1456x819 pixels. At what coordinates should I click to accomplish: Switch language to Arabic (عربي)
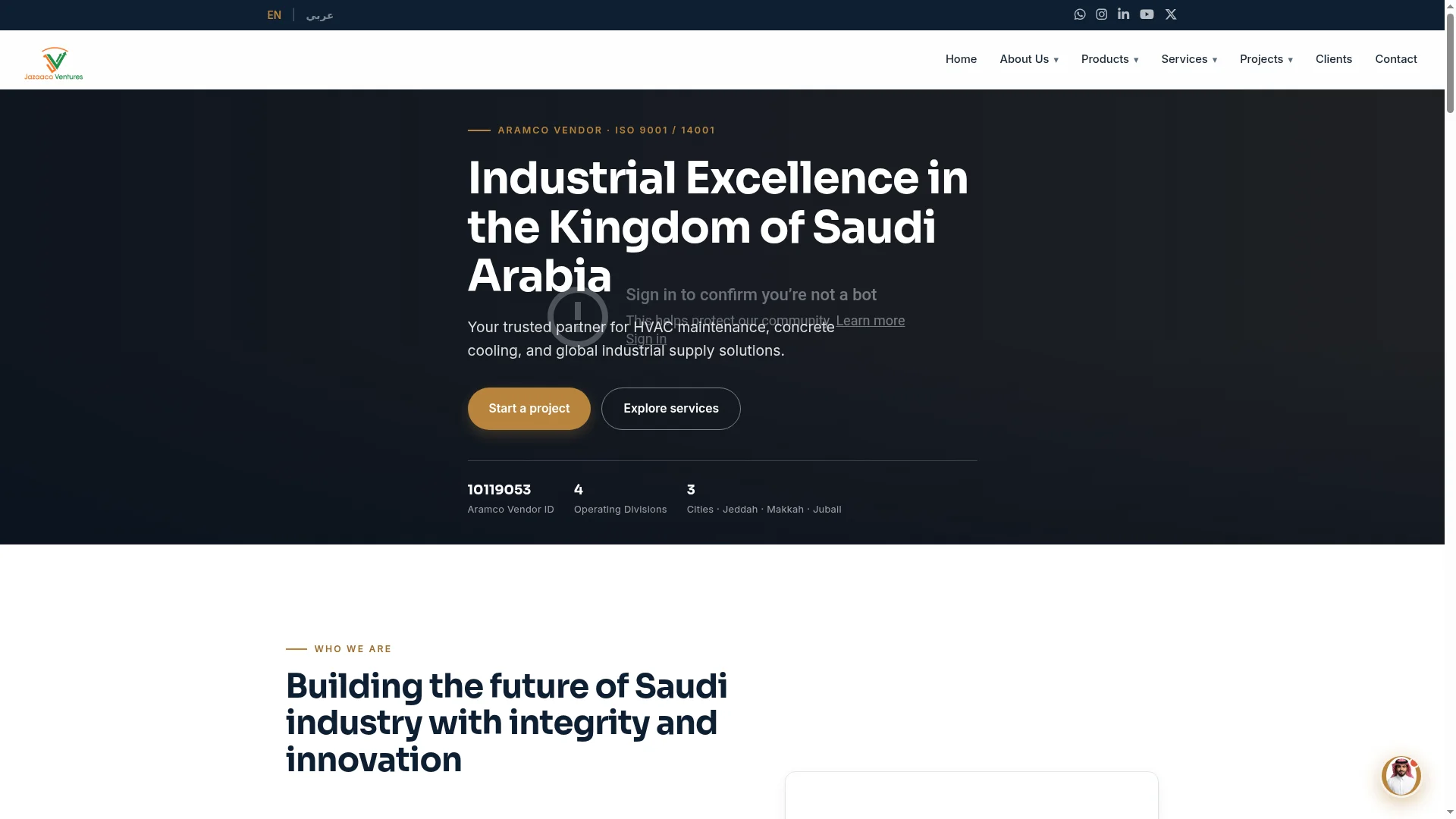(320, 15)
